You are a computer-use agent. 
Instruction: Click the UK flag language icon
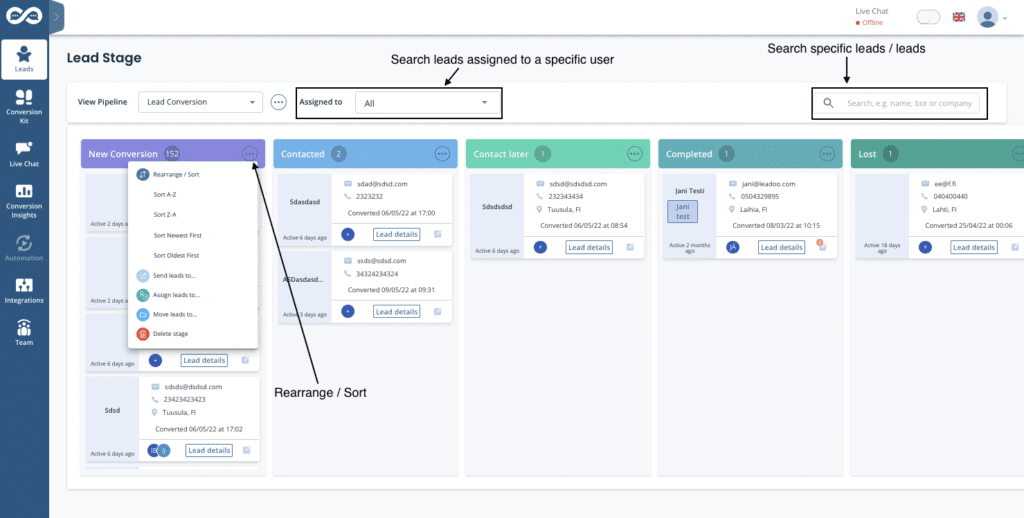tap(959, 17)
